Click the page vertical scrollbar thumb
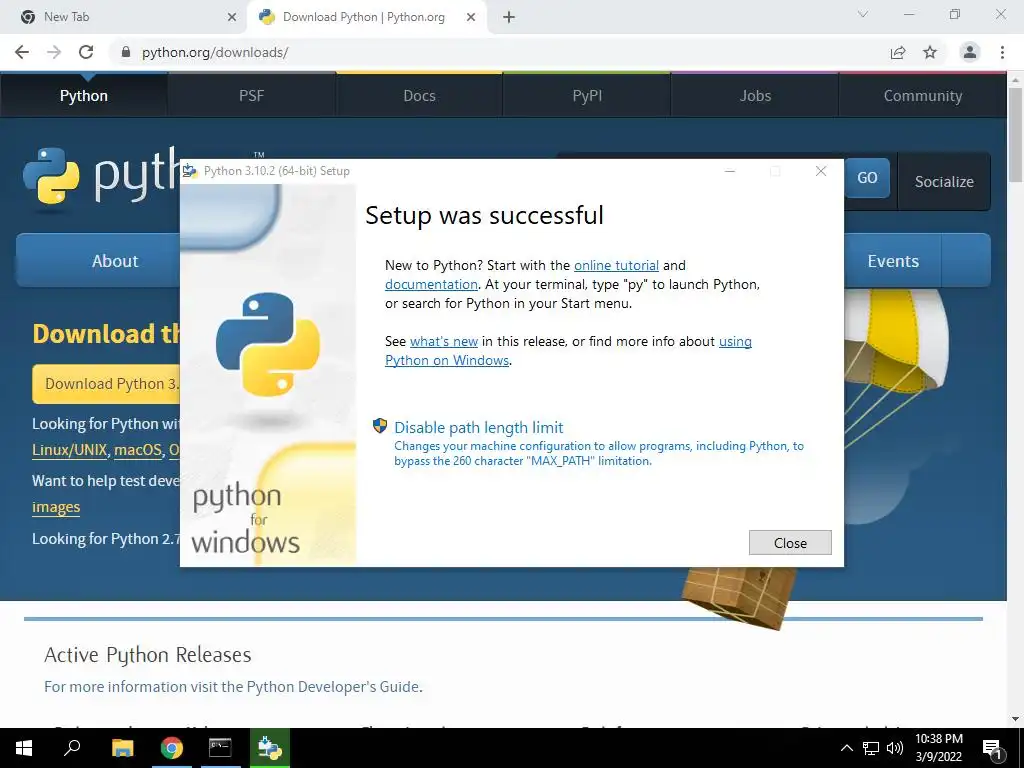Screen dimensions: 1024x768 (x=1016, y=135)
